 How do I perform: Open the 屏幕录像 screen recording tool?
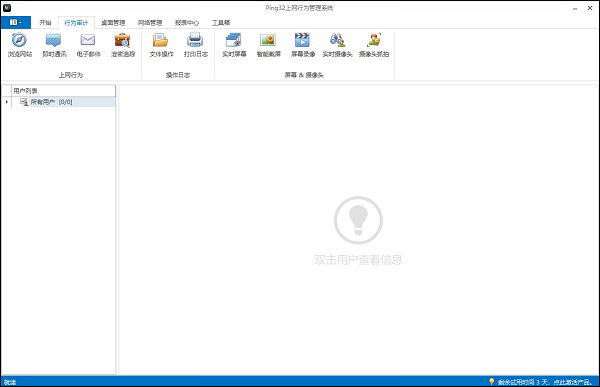coord(303,45)
